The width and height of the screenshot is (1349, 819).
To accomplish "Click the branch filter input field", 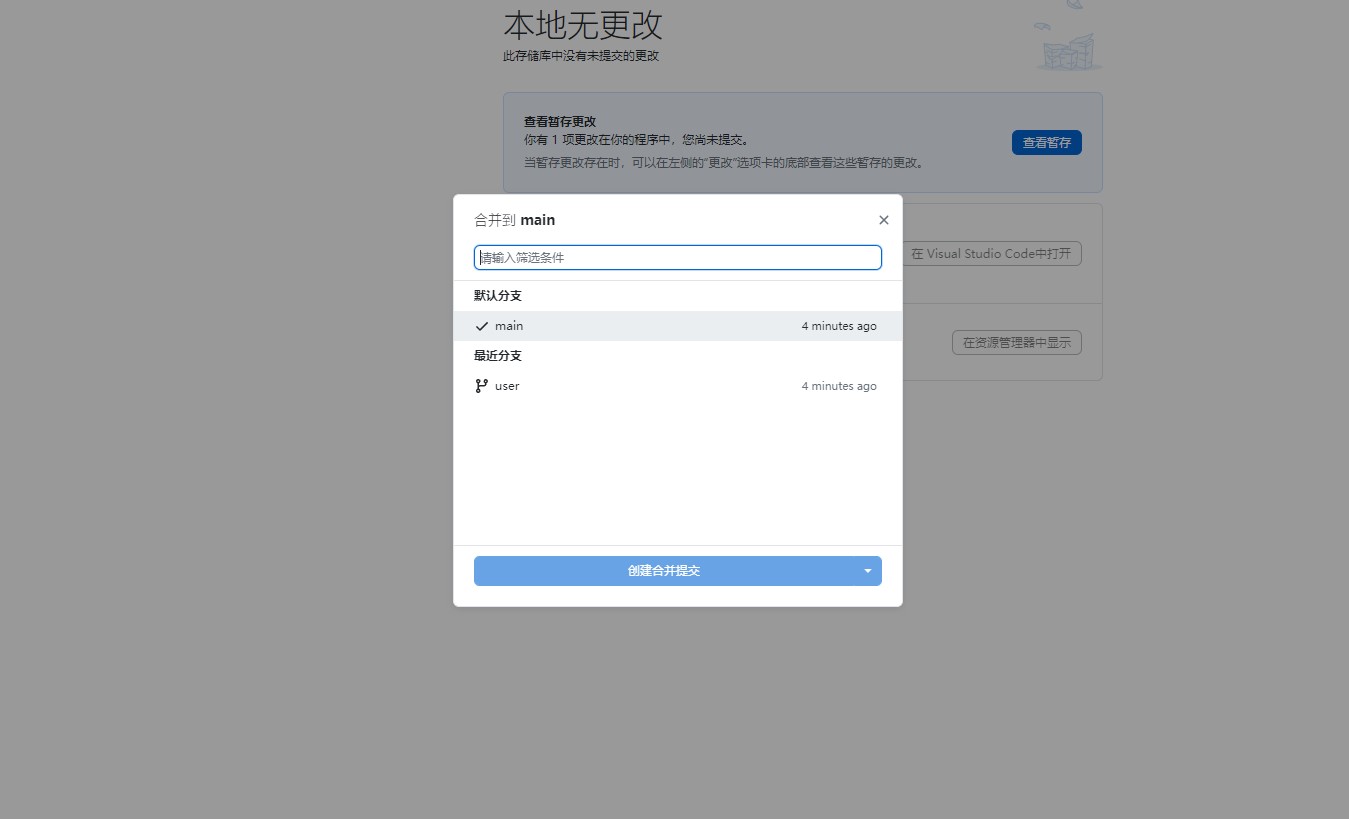I will pyautogui.click(x=677, y=257).
